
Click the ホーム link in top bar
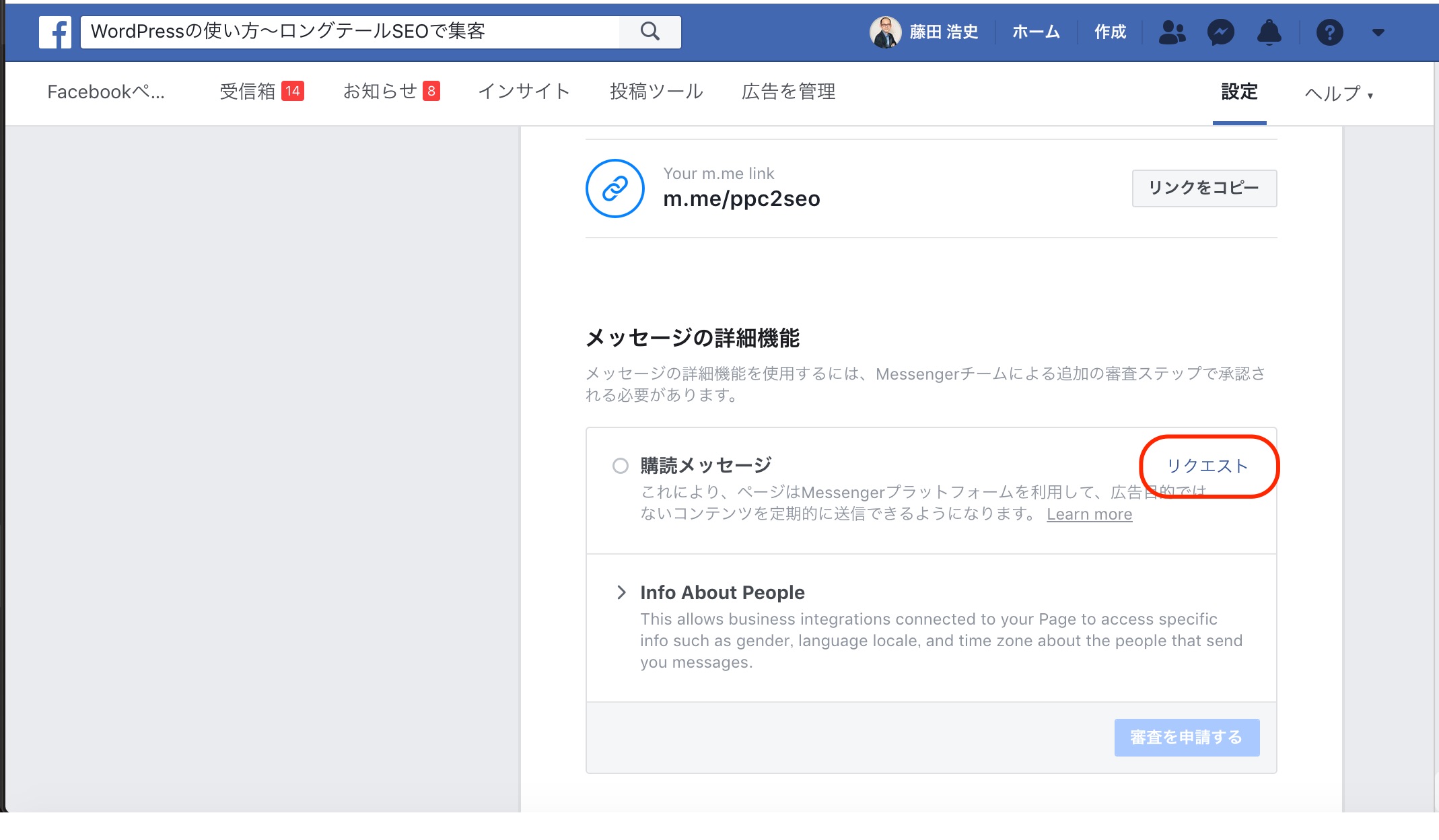(x=1036, y=32)
